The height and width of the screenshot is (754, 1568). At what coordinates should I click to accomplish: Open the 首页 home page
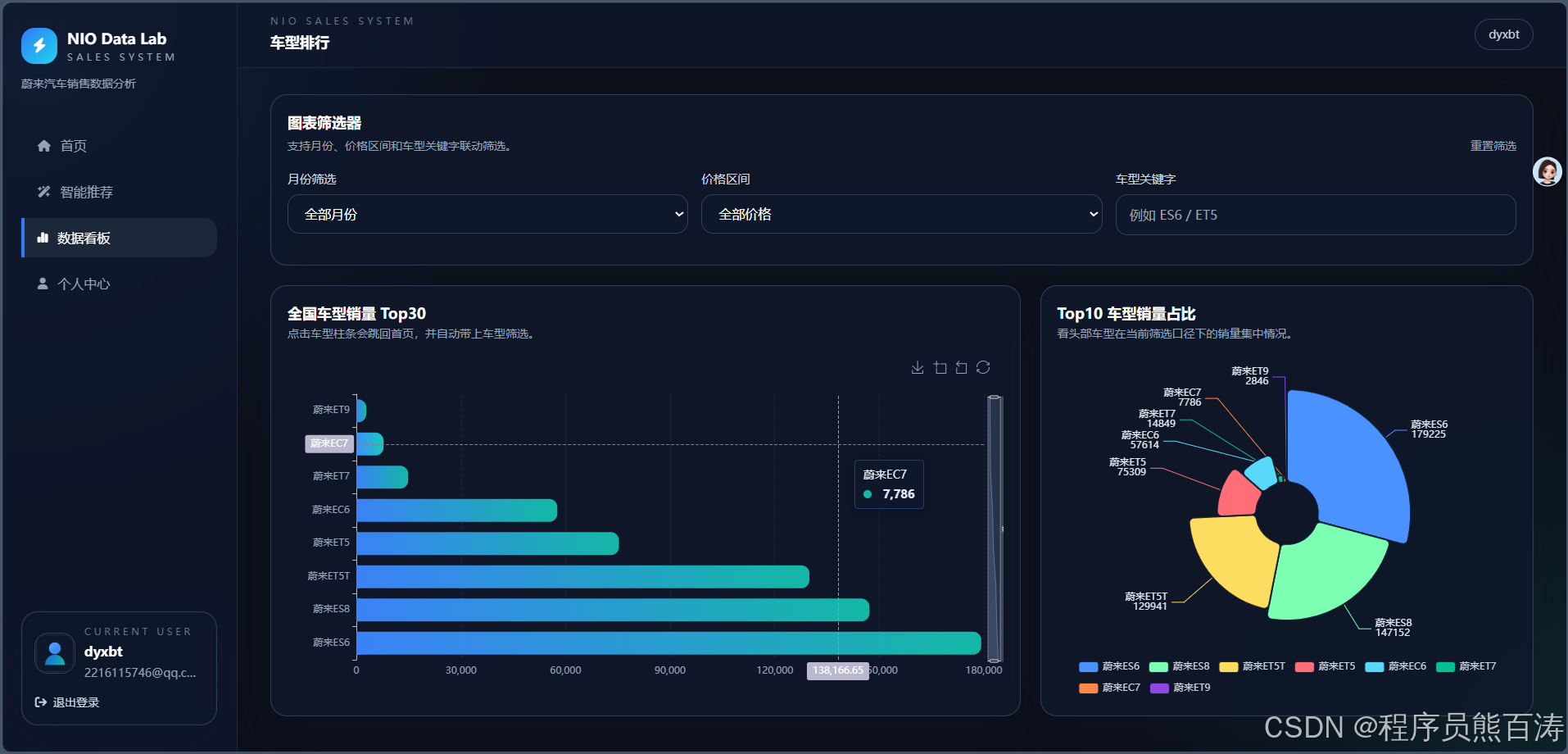click(119, 146)
